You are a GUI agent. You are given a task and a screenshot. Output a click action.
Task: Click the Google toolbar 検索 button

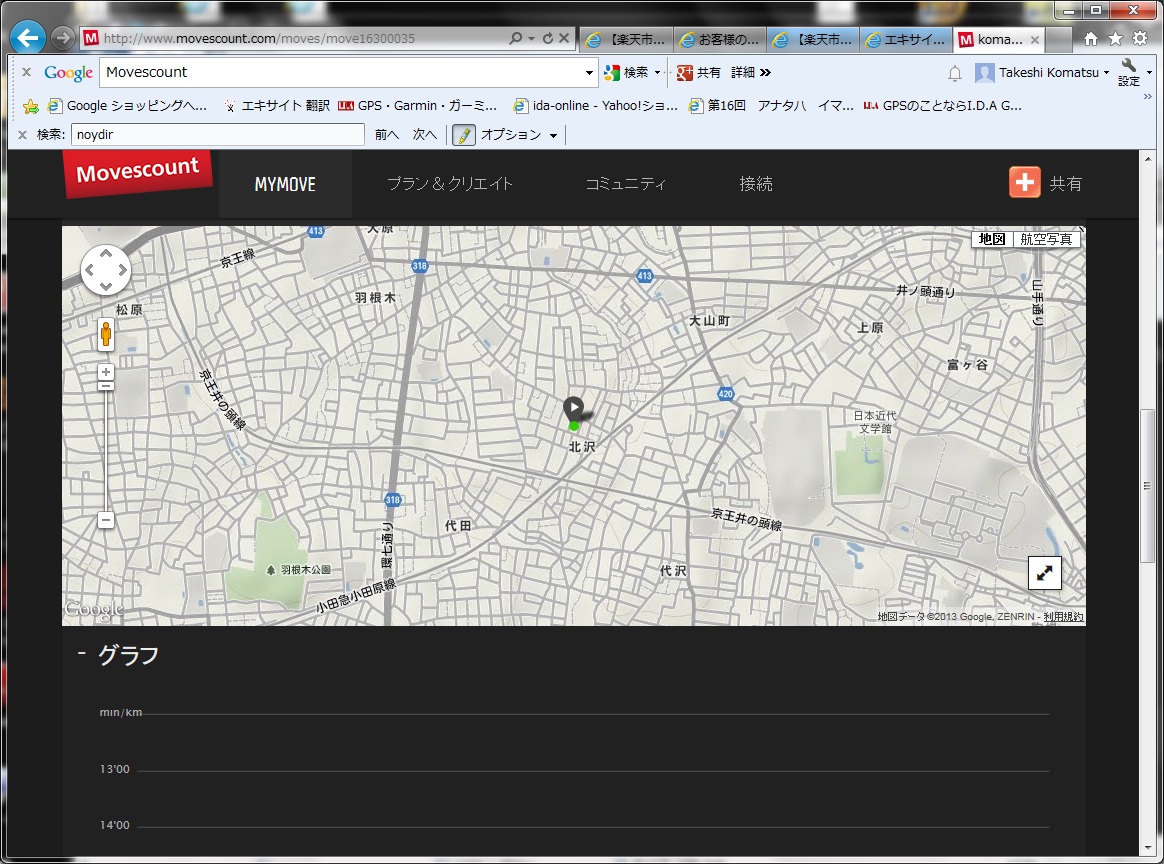[x=628, y=73]
